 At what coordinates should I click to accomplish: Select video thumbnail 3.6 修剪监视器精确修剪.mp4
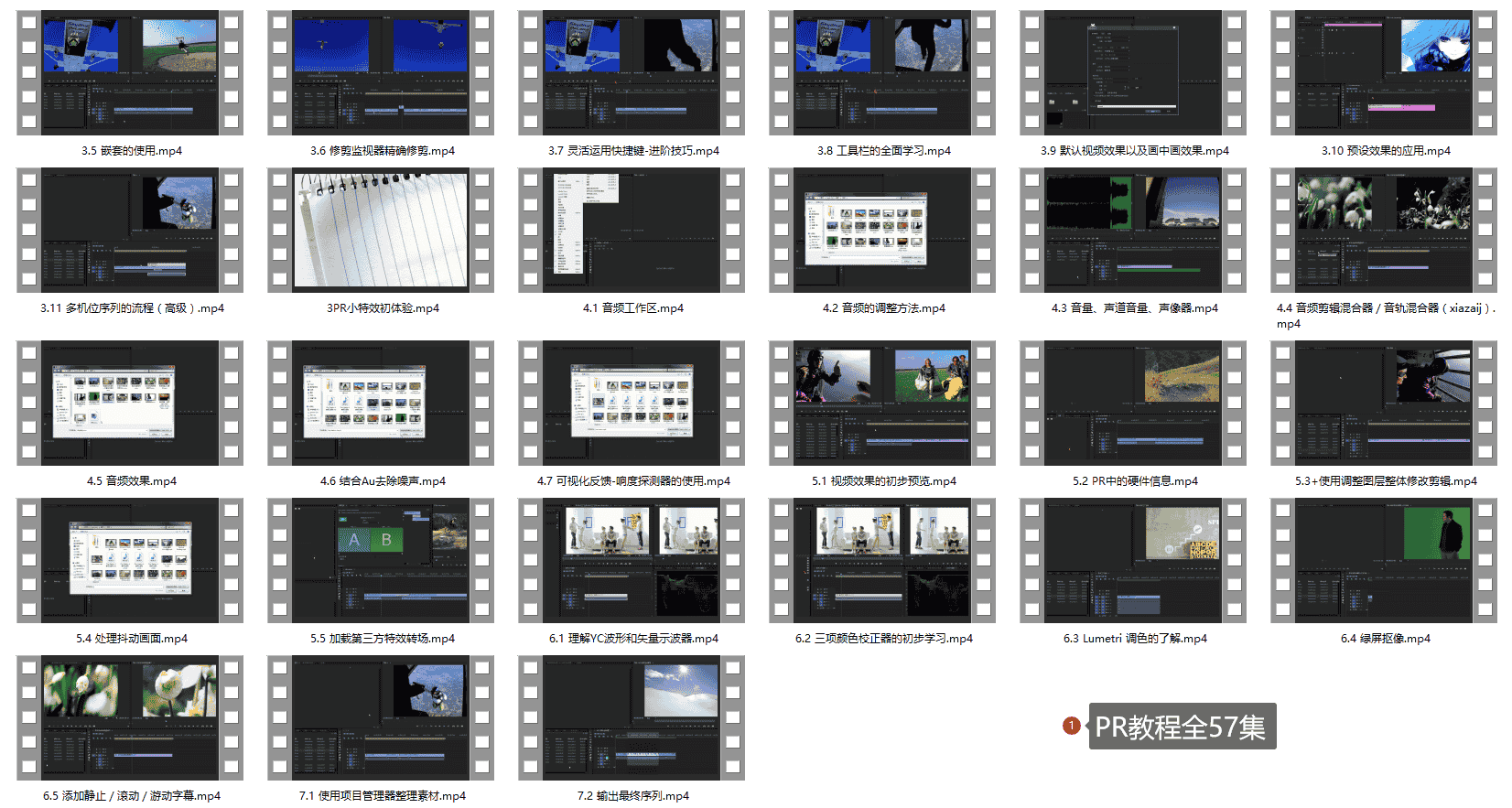pos(381,73)
